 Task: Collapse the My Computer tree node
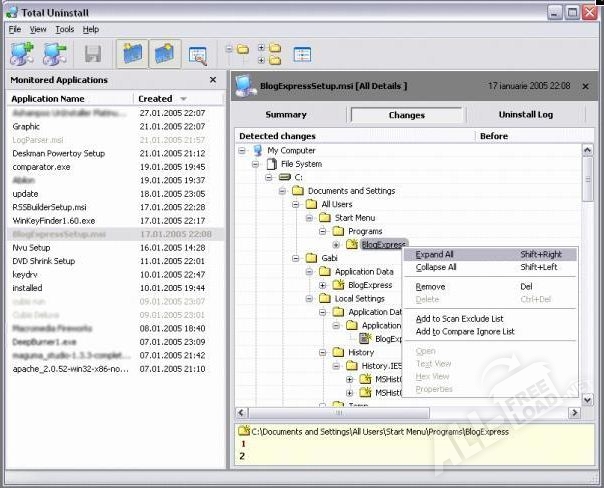point(243,150)
